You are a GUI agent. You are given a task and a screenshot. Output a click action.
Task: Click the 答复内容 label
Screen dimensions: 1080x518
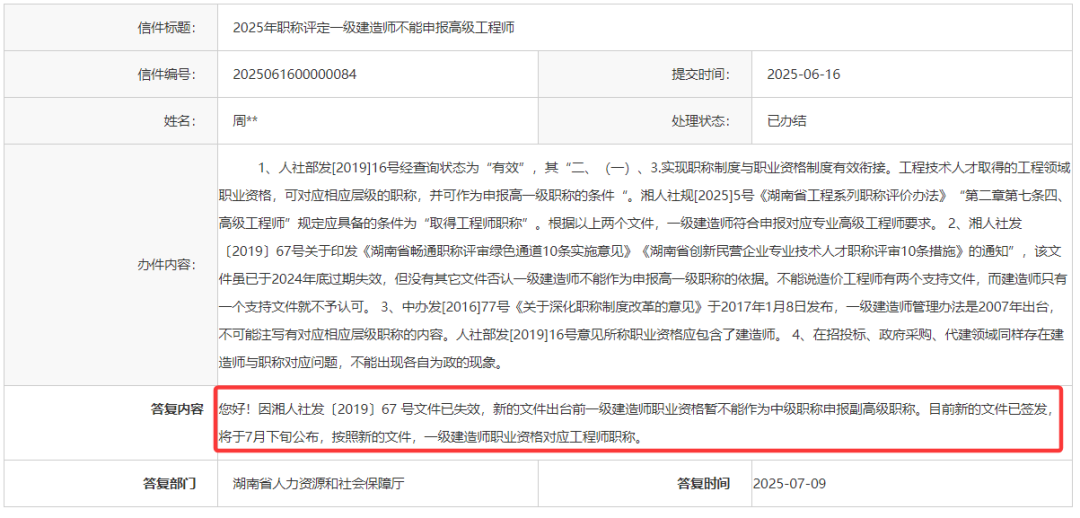tap(177, 409)
